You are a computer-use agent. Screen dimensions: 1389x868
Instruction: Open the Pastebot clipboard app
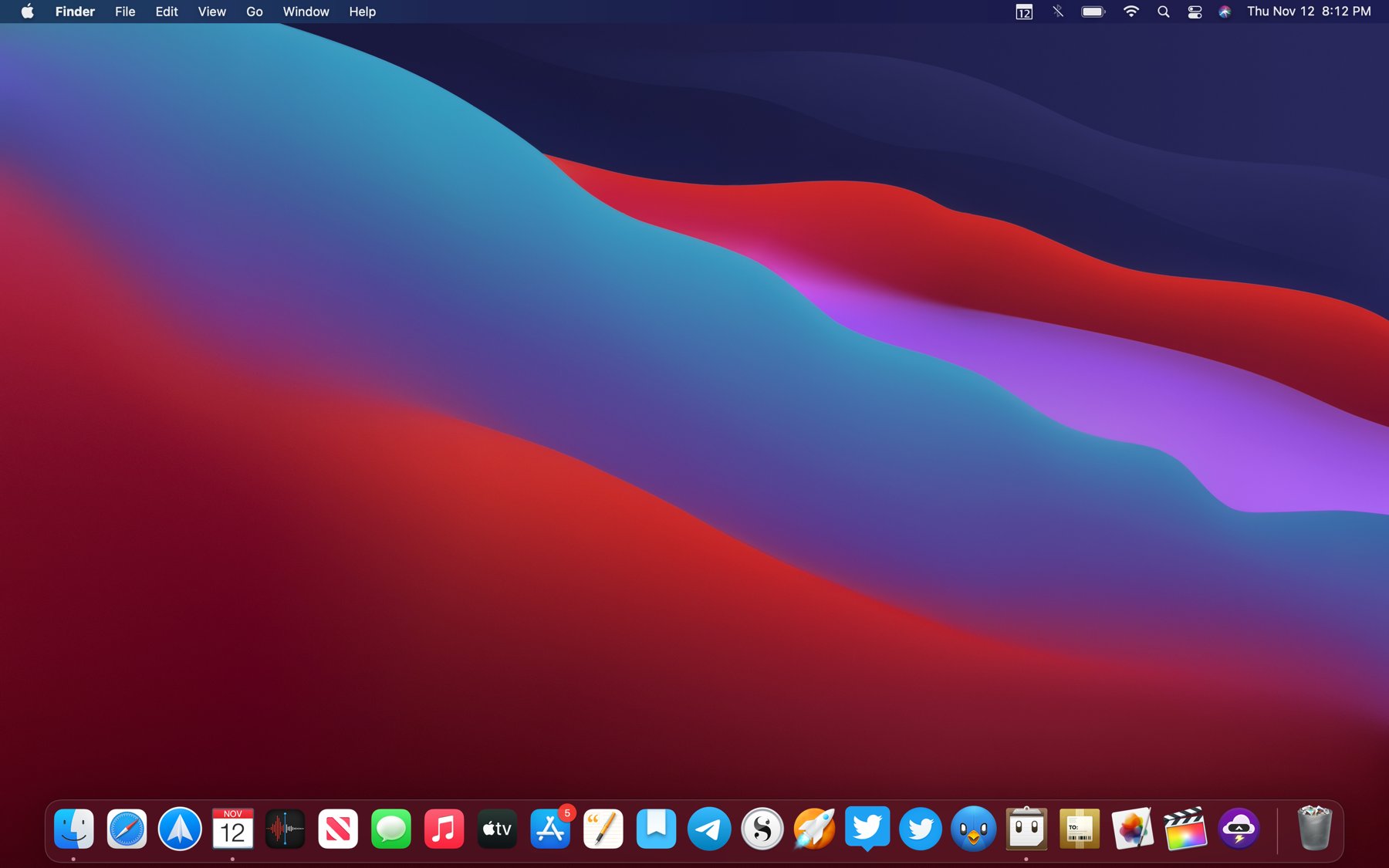pos(1026,829)
